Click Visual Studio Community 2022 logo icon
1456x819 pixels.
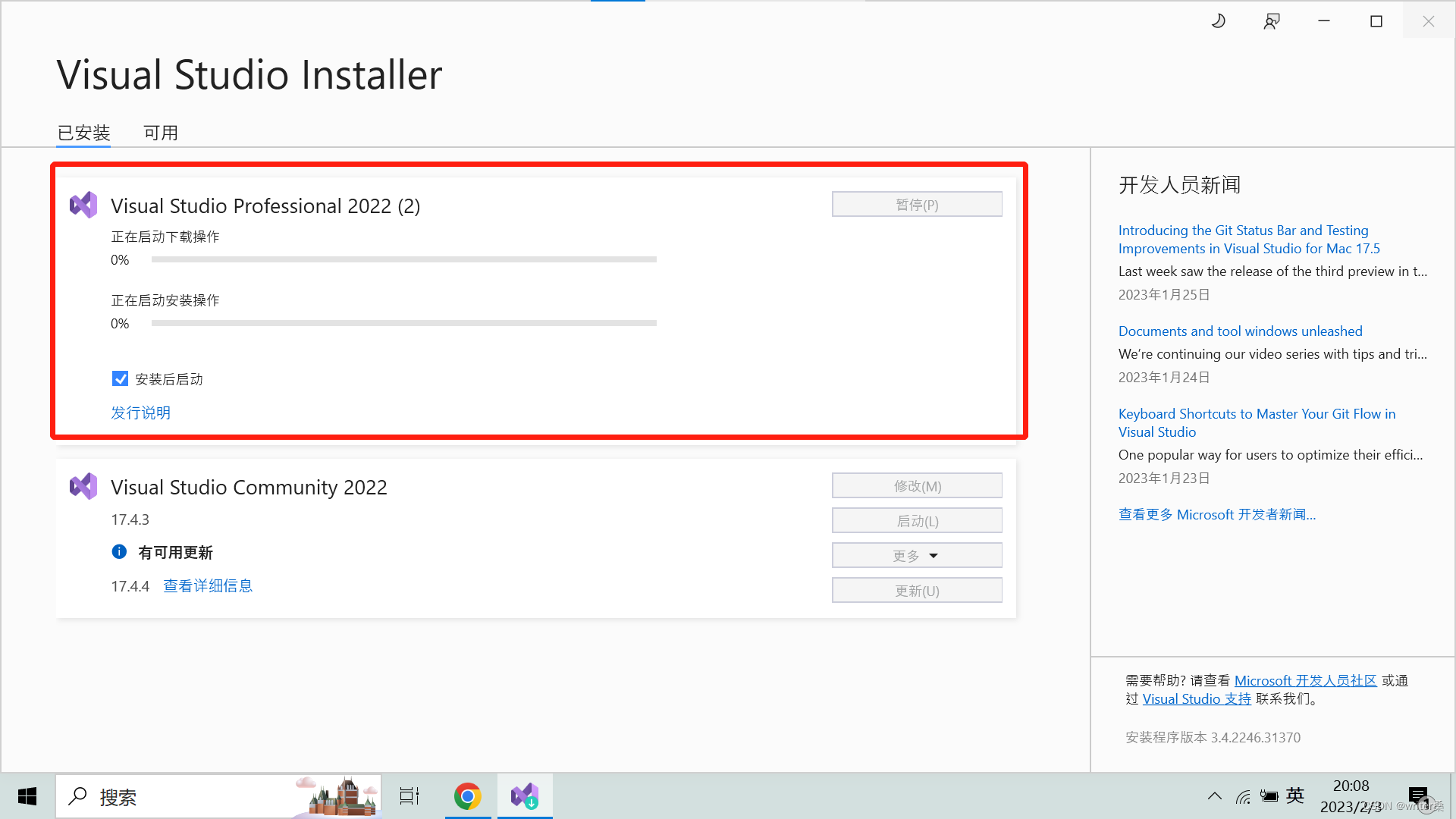(x=83, y=486)
